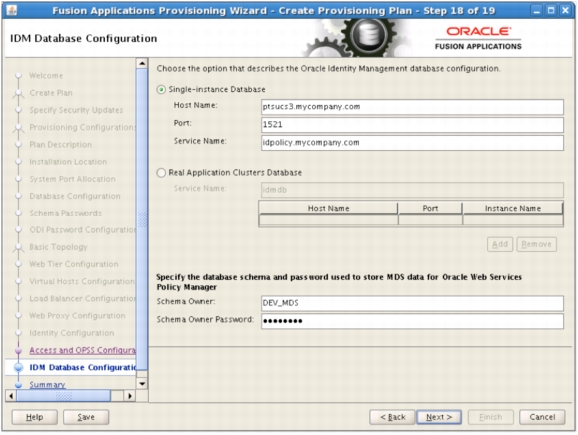
Task: Minimize the Provisioning Wizard window
Action: point(537,10)
